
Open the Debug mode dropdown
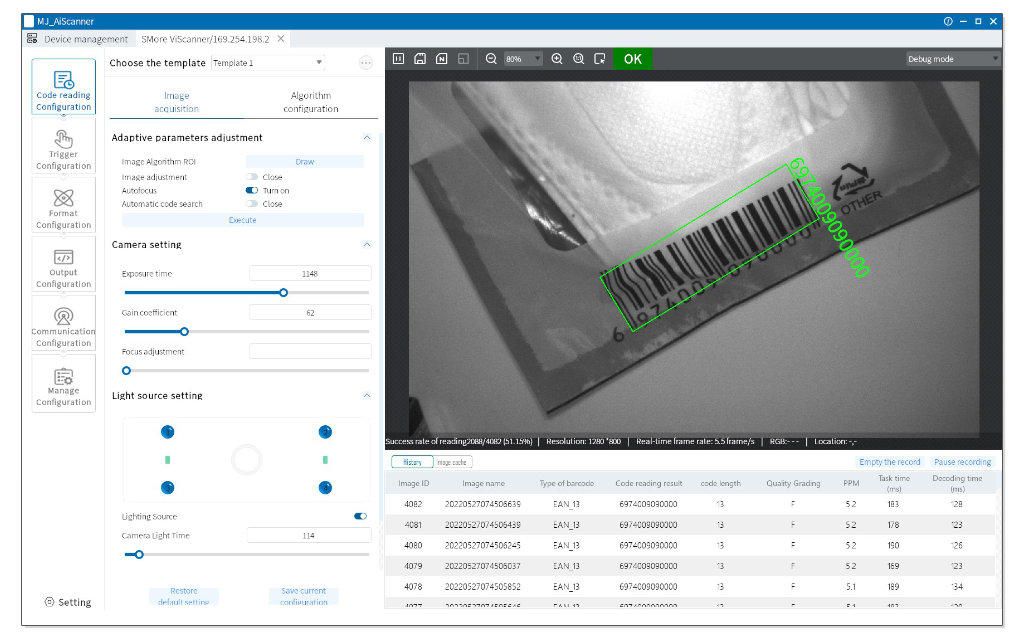coord(953,59)
